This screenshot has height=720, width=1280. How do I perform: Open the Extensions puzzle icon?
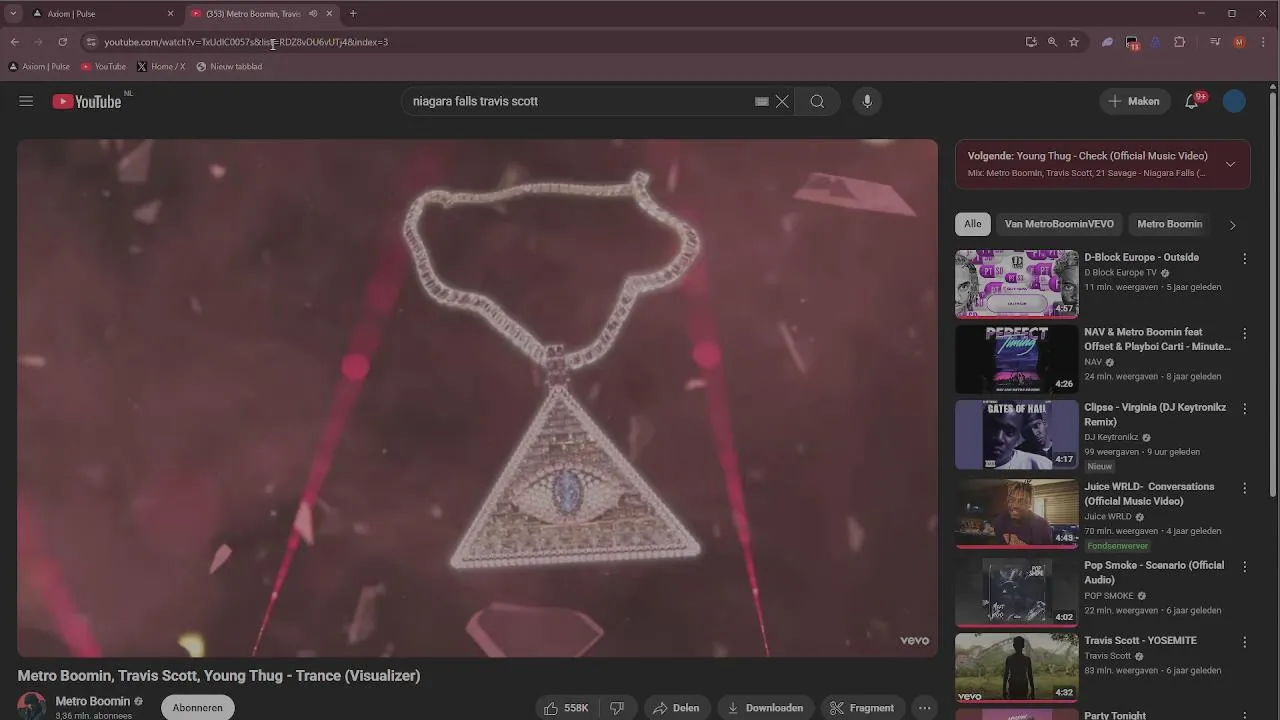pos(1179,42)
